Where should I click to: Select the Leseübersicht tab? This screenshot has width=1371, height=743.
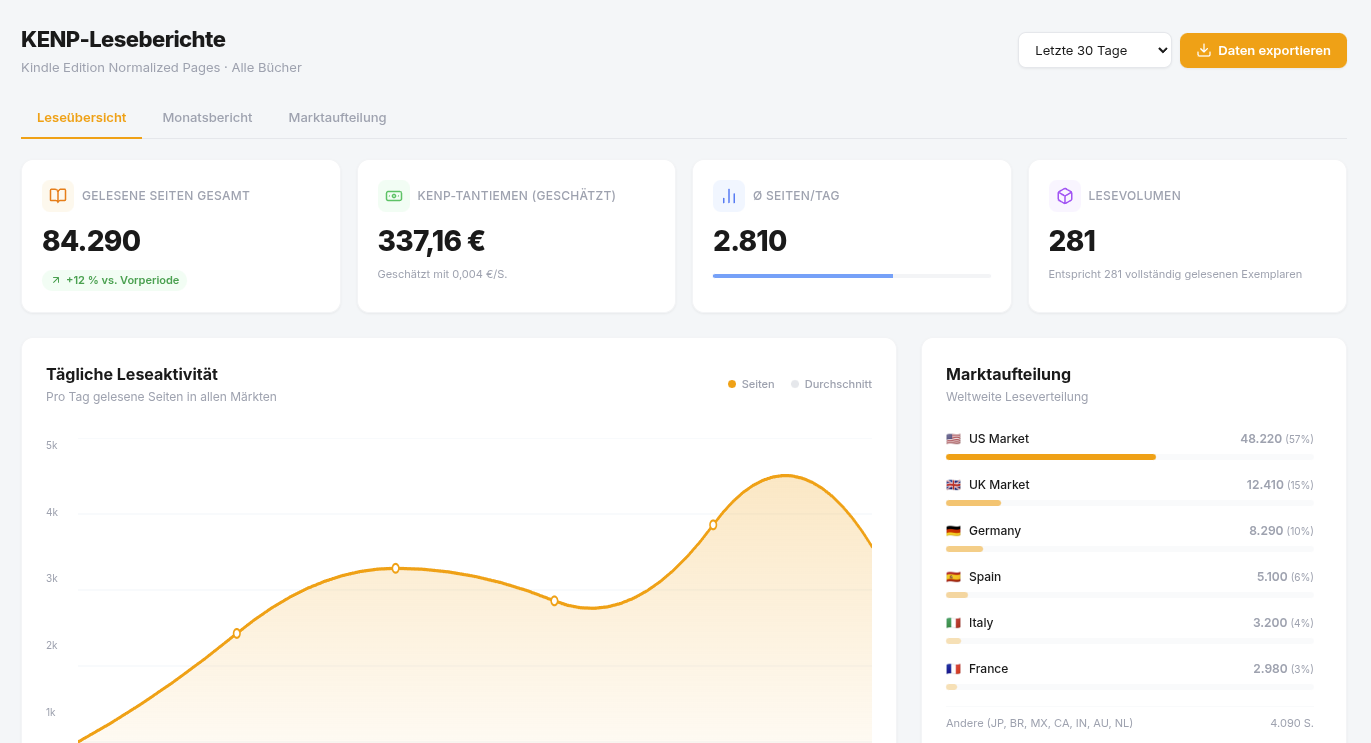click(81, 118)
